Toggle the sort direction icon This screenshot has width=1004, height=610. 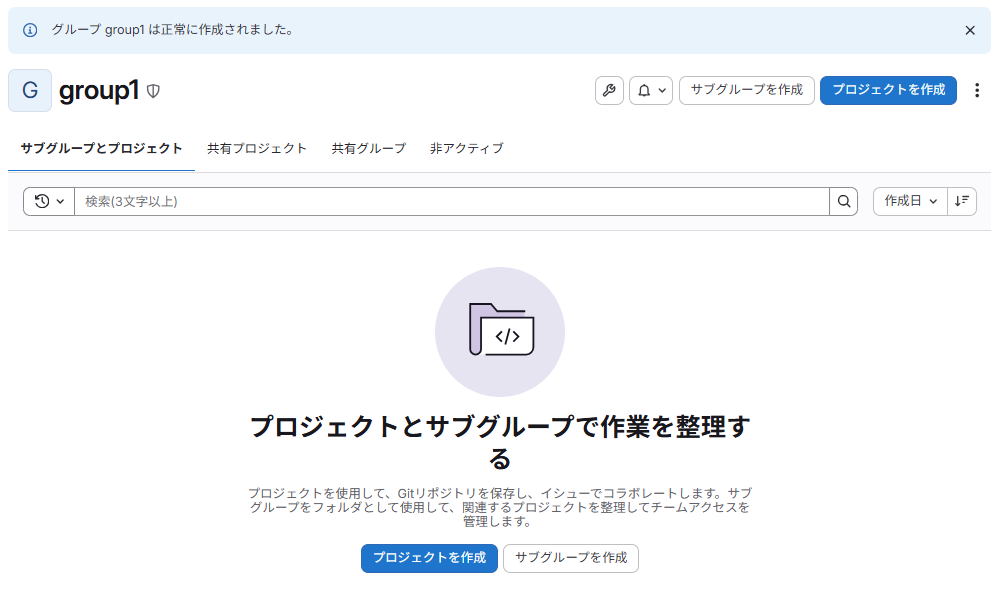(x=962, y=201)
